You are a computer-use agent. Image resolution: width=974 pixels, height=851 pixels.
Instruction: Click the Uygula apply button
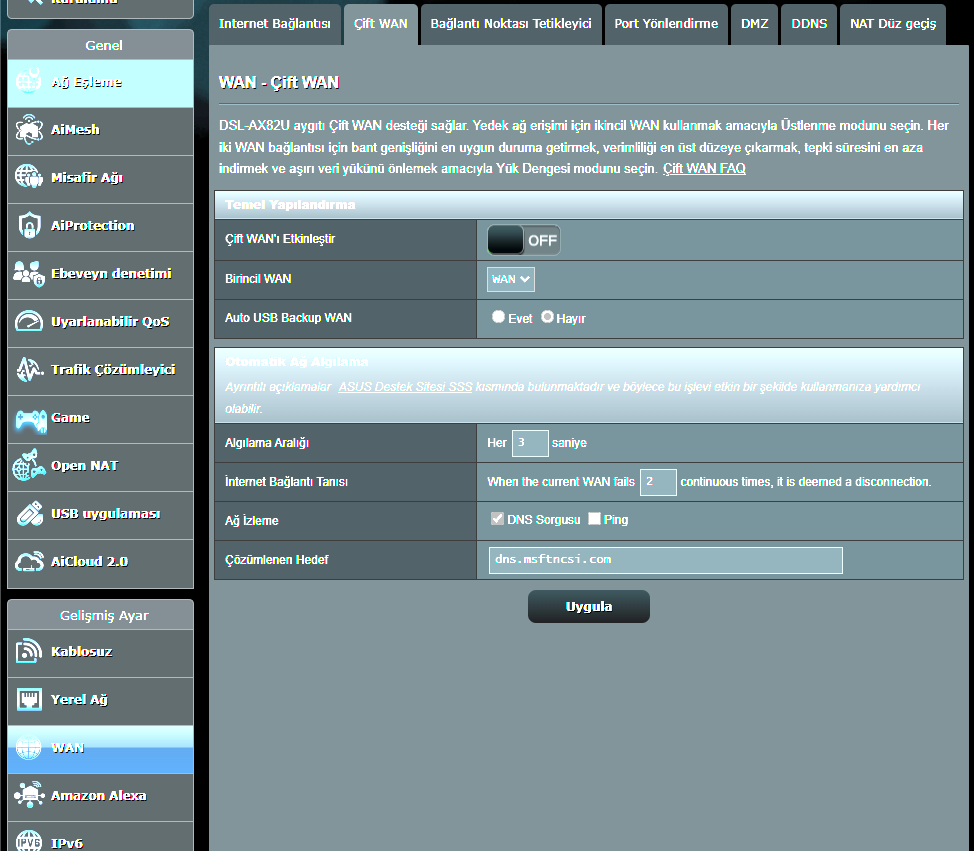[x=589, y=606]
